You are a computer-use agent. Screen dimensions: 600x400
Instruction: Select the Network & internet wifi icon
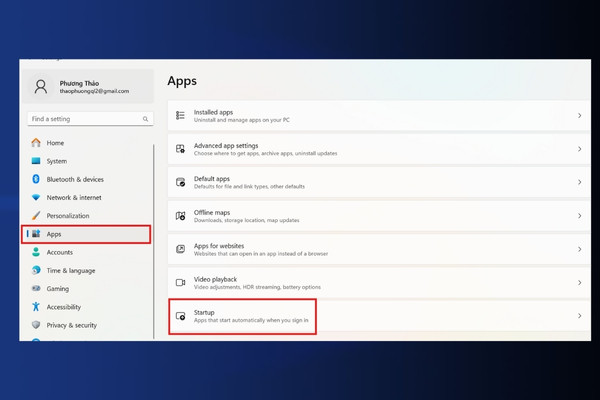pos(36,198)
